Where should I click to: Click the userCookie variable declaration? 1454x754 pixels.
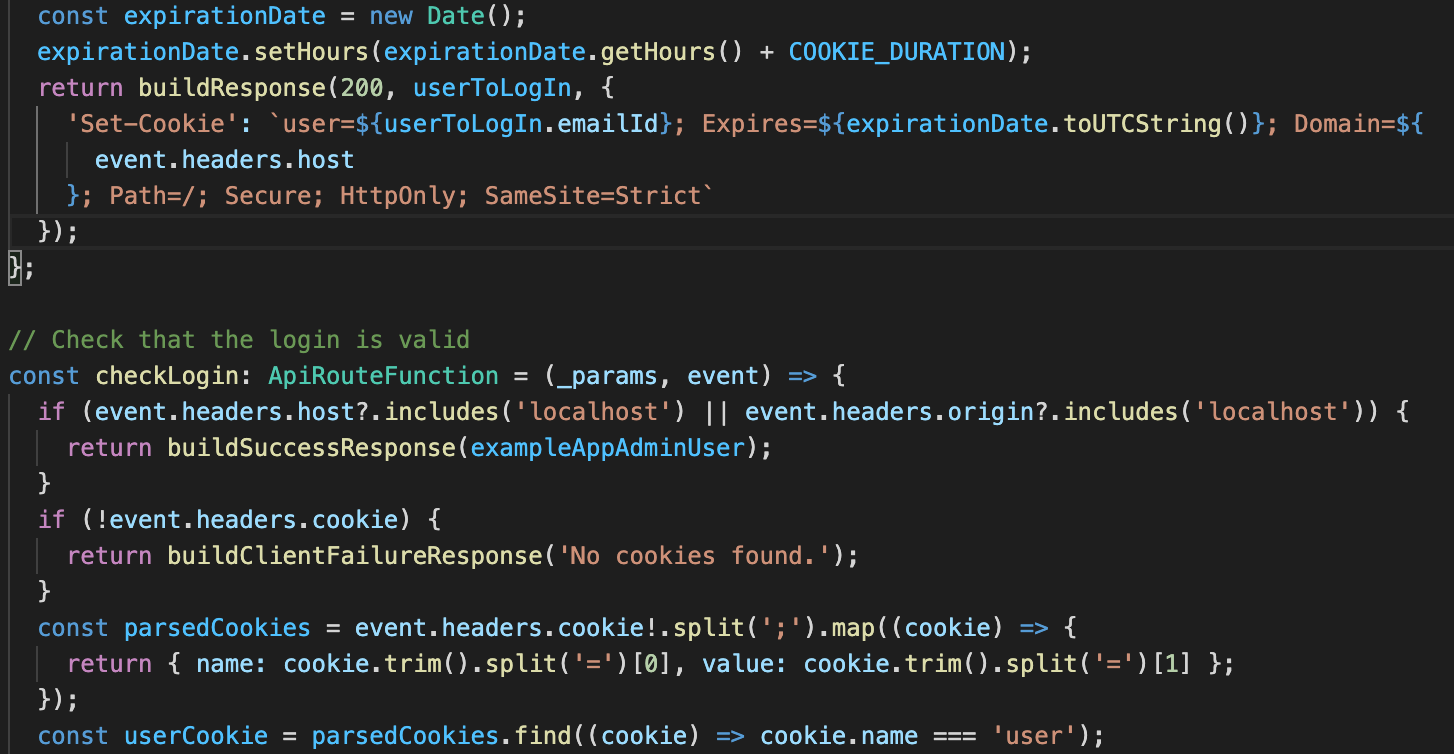196,737
